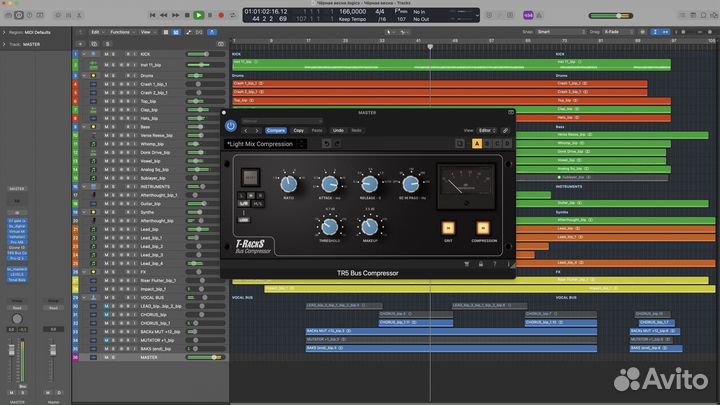
Task: Open the plugin View Editor dropdown
Action: coord(485,130)
